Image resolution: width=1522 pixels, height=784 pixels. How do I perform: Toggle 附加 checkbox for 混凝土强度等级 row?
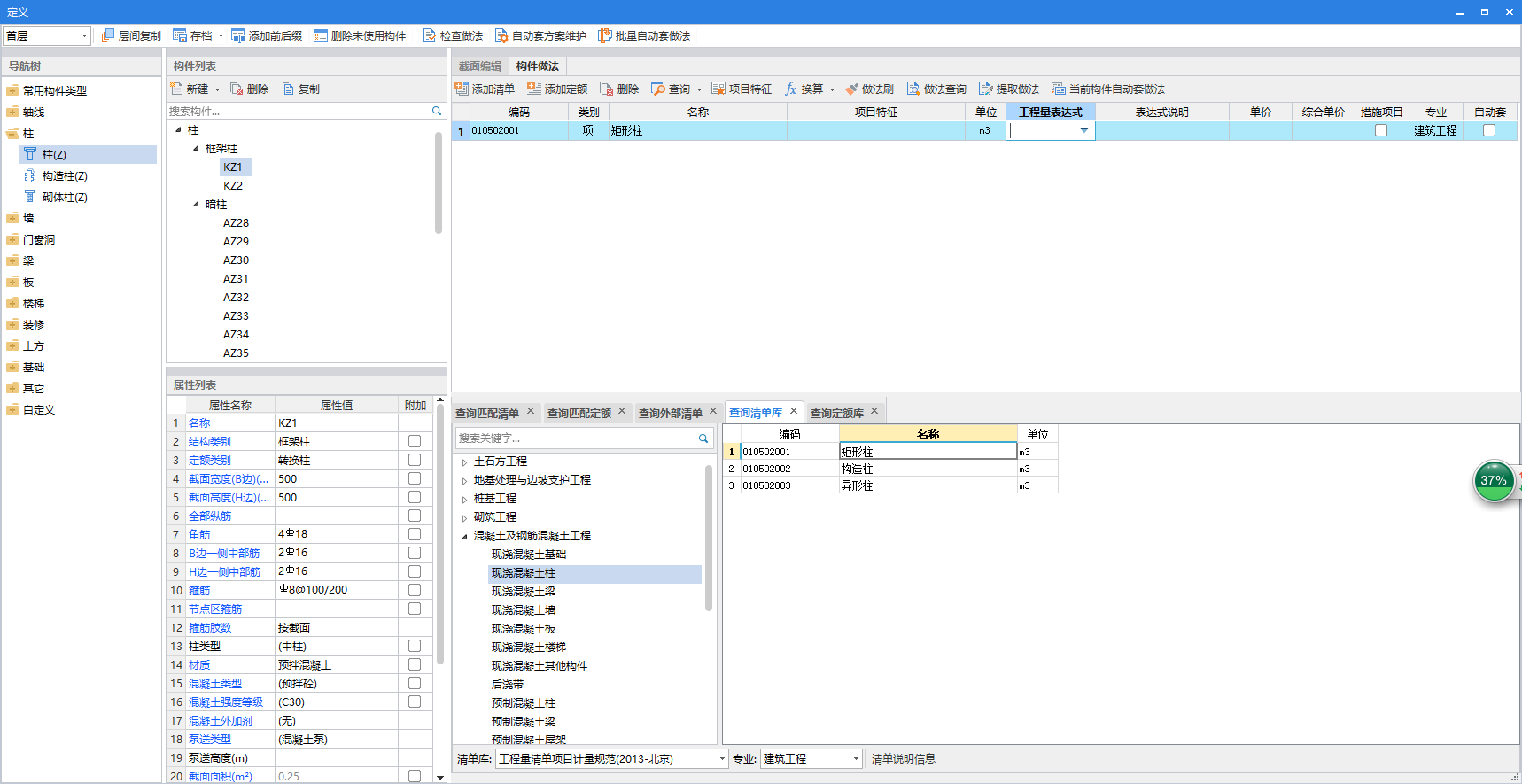tap(415, 702)
